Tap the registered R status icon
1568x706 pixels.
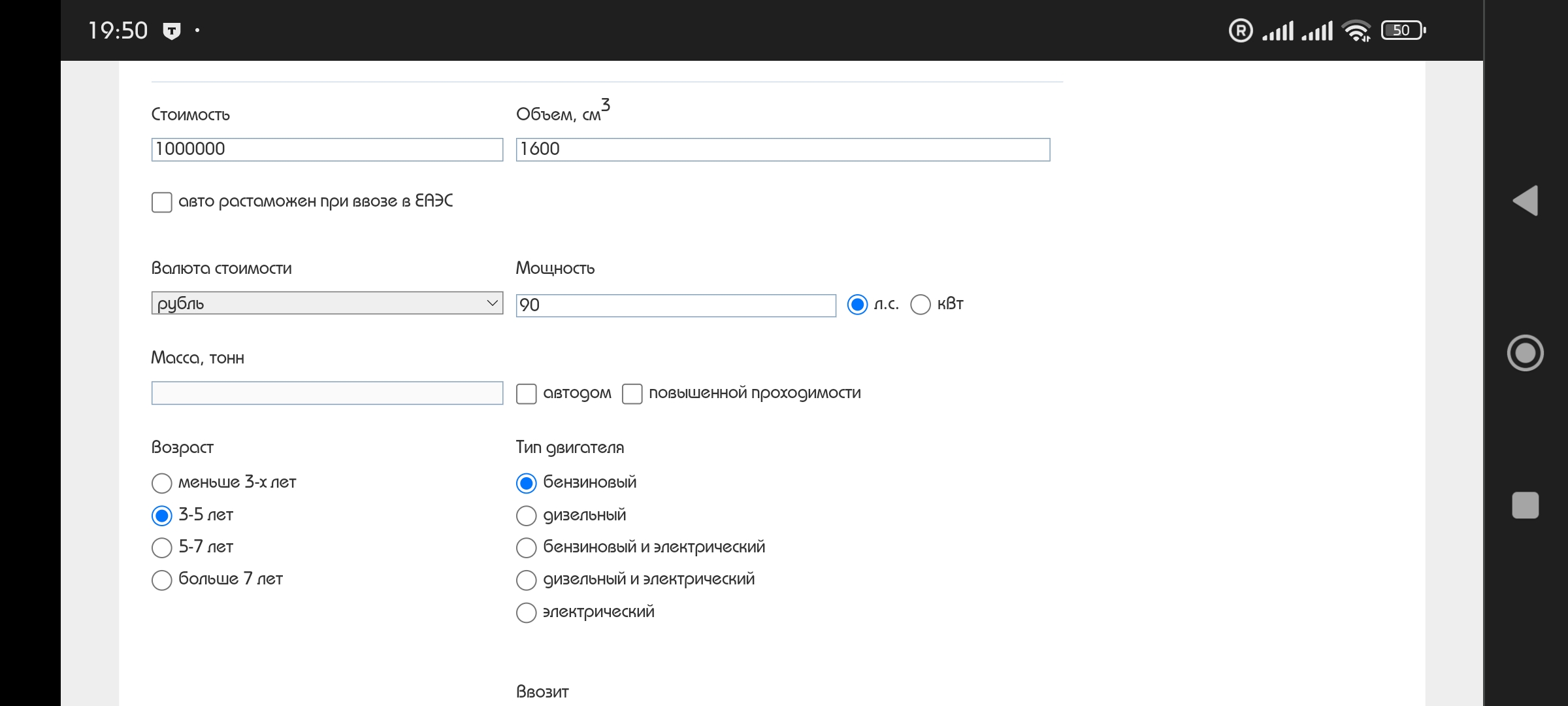pos(1240,30)
